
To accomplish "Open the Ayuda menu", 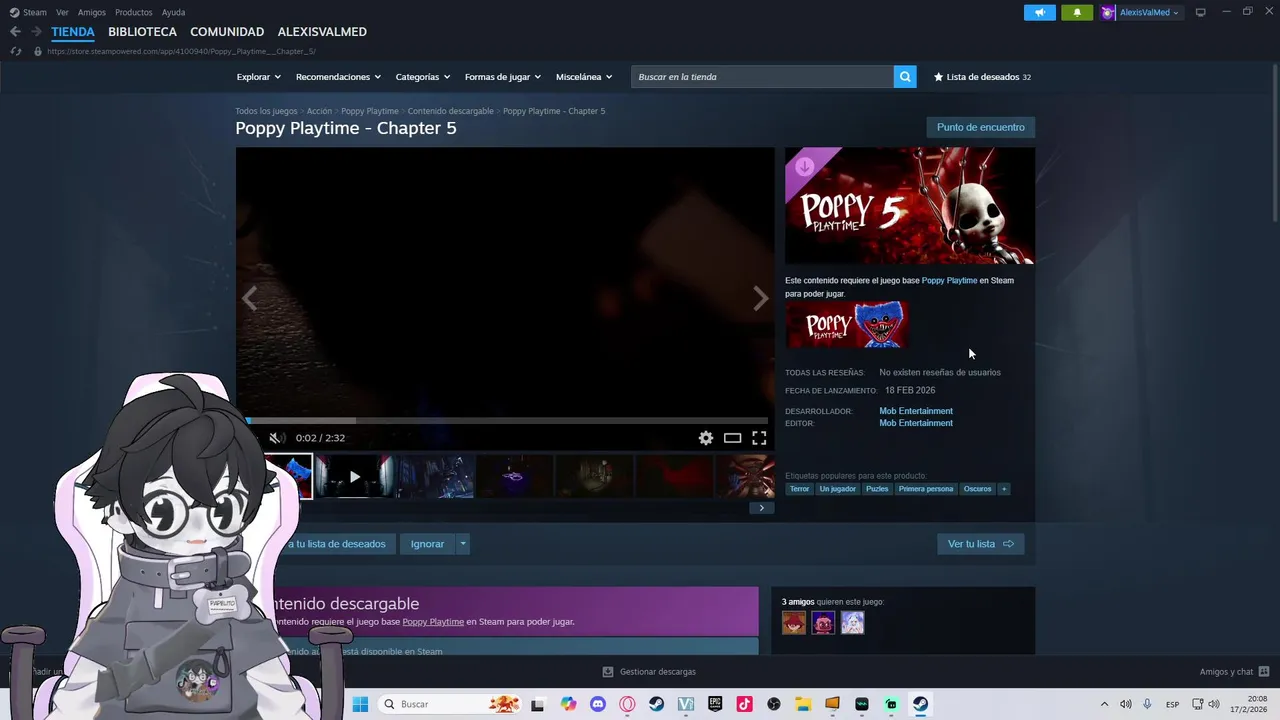I will pos(174,12).
